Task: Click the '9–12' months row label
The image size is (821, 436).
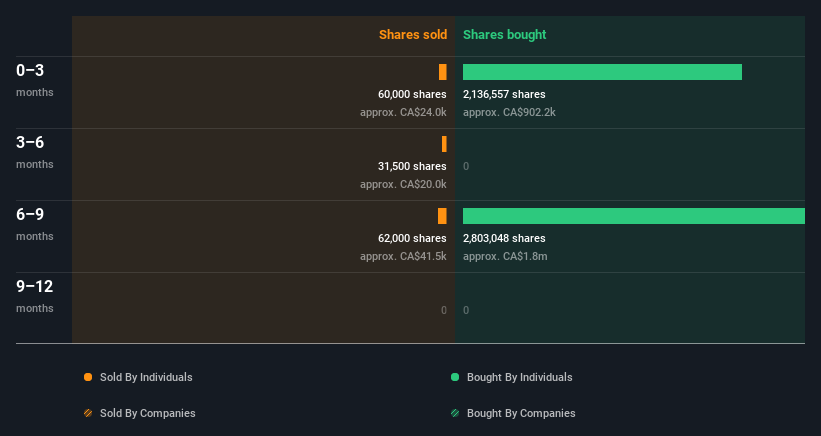Action: (x=35, y=286)
